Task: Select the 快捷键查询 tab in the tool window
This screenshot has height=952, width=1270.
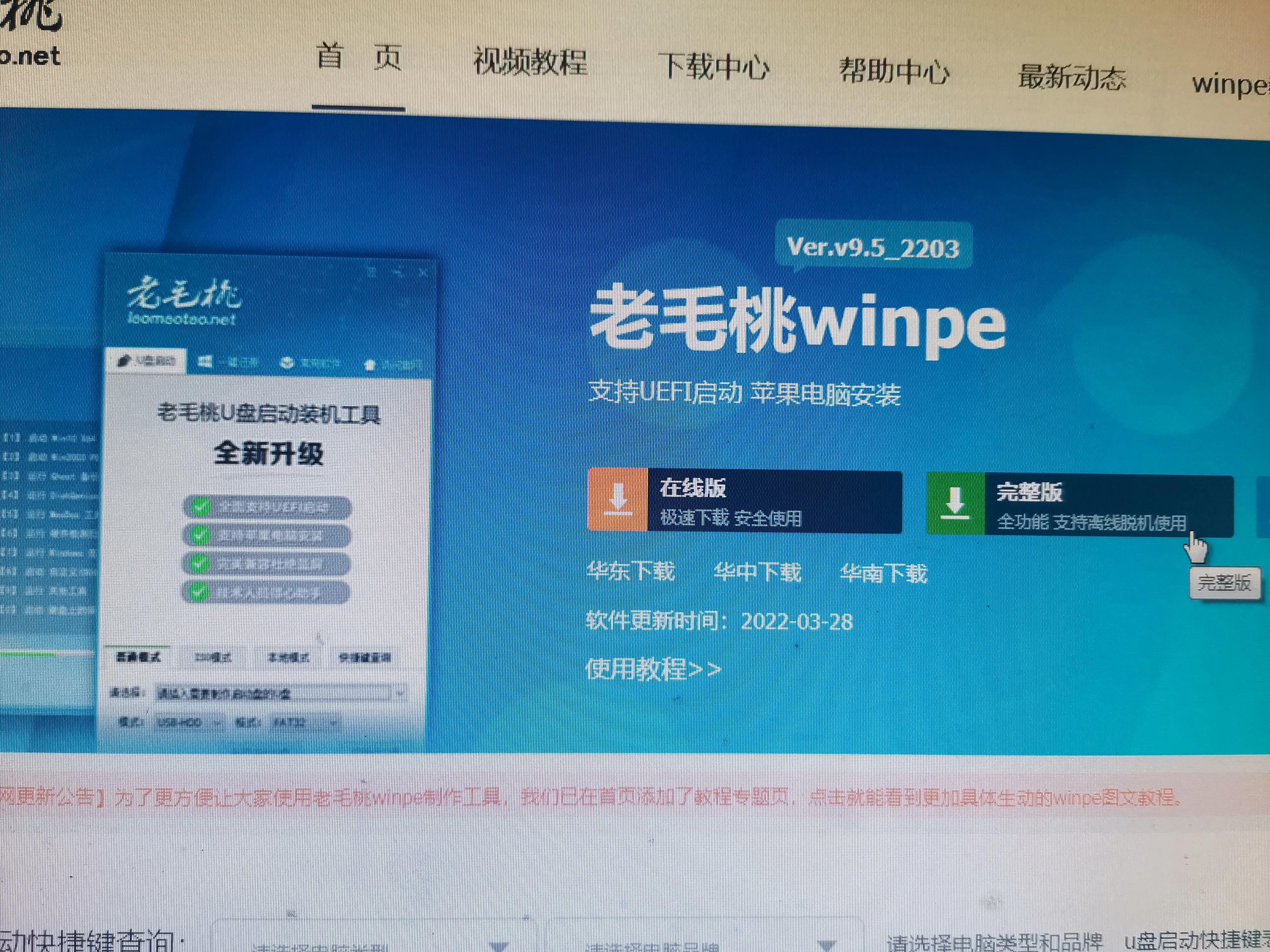Action: (364, 658)
